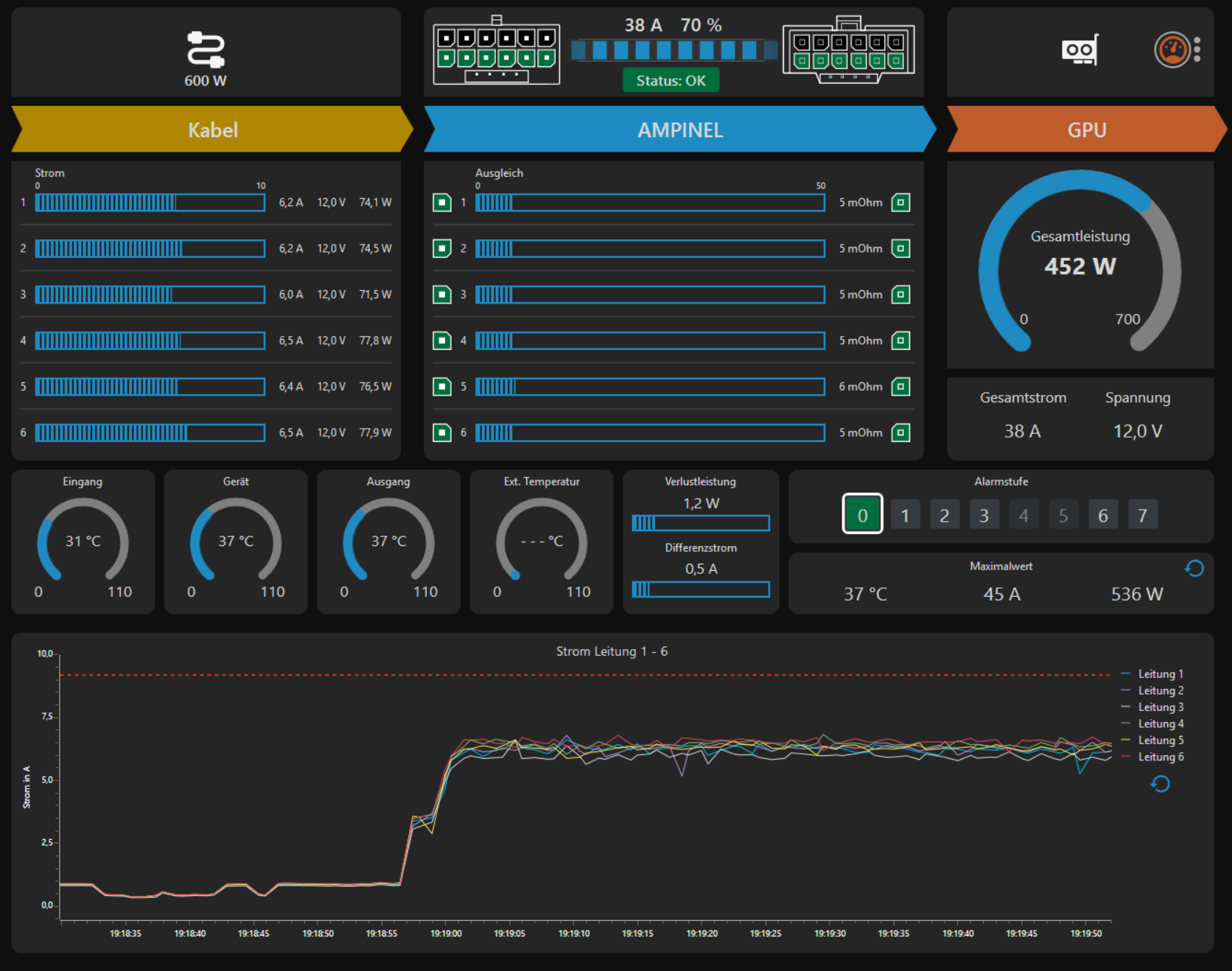This screenshot has width=1232, height=971.
Task: Toggle Leitung 2 in the chart legend
Action: pyautogui.click(x=1152, y=690)
